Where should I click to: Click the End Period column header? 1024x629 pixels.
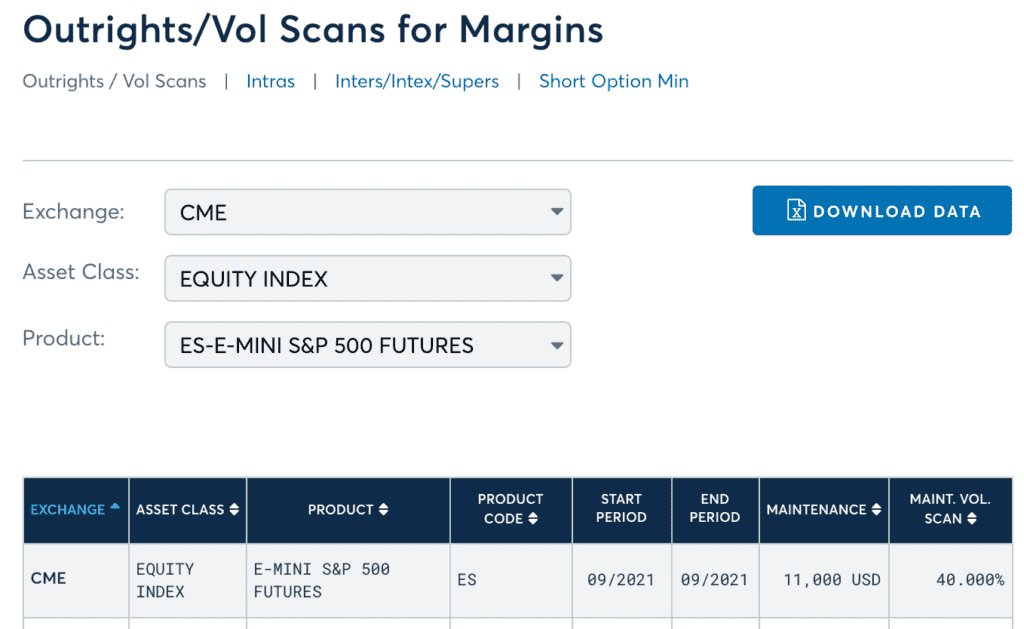(714, 508)
